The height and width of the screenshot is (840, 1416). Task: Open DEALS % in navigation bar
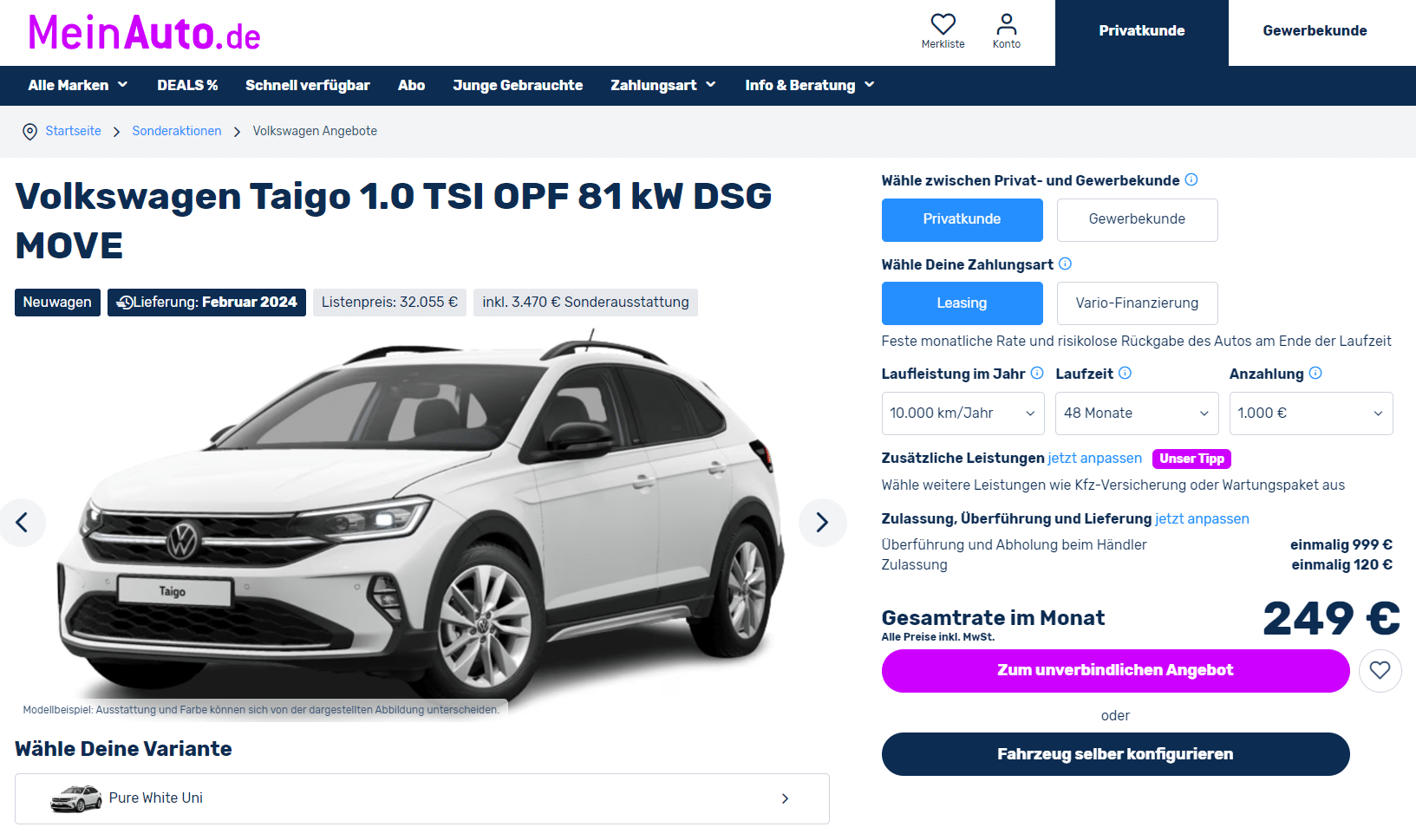click(187, 85)
